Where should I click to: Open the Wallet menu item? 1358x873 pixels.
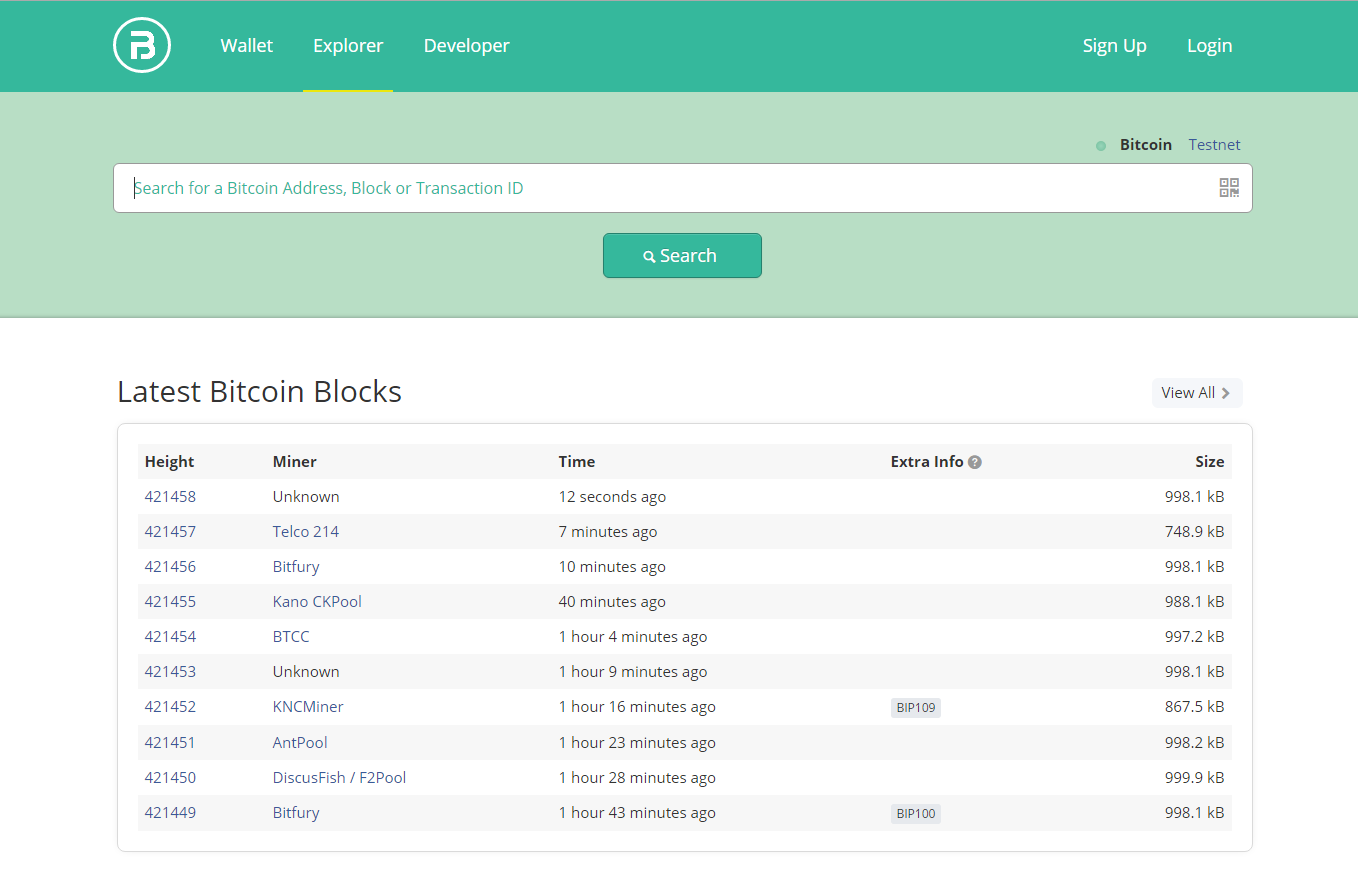click(247, 46)
